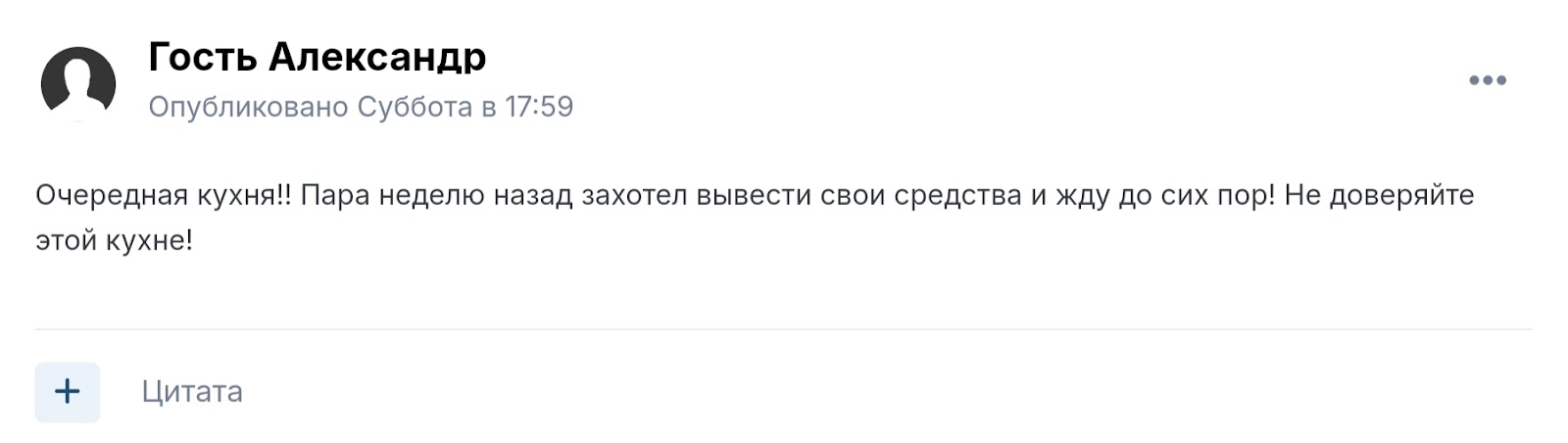Click the plus multi-quote button
Viewport: 1568px width, 443px height.
tap(68, 392)
